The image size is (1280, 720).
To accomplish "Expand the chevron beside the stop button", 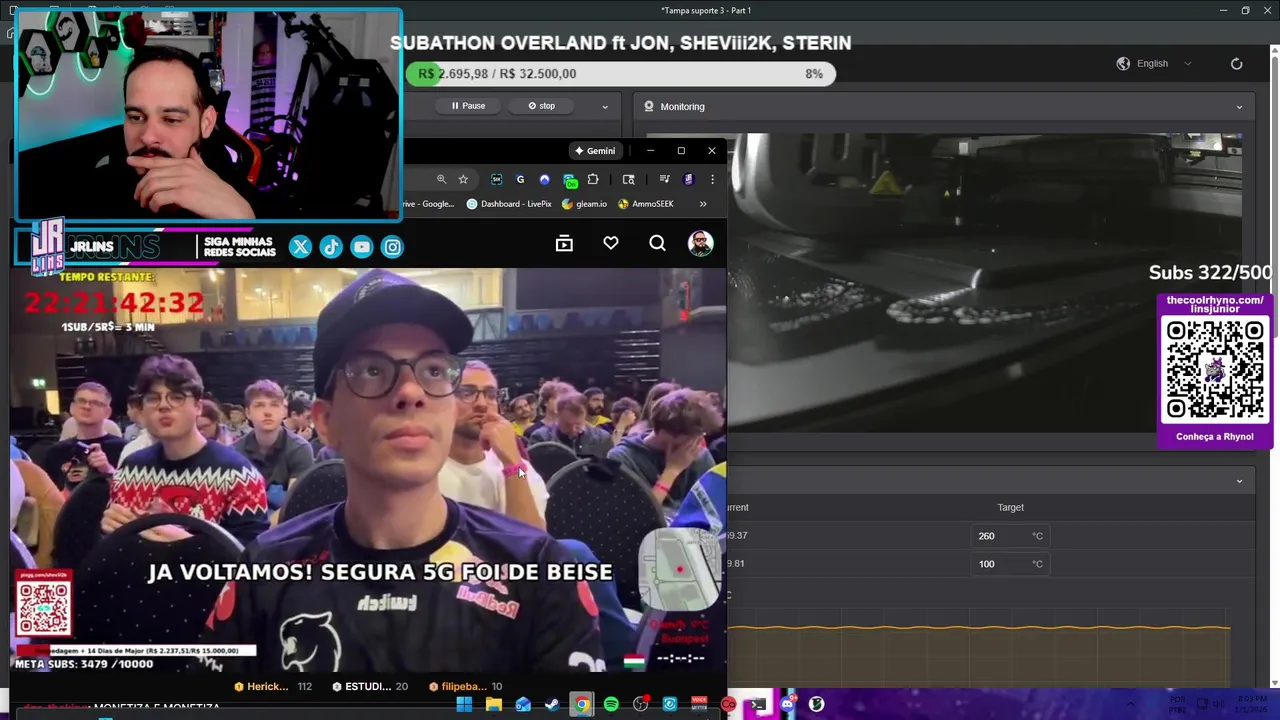I will (x=604, y=106).
